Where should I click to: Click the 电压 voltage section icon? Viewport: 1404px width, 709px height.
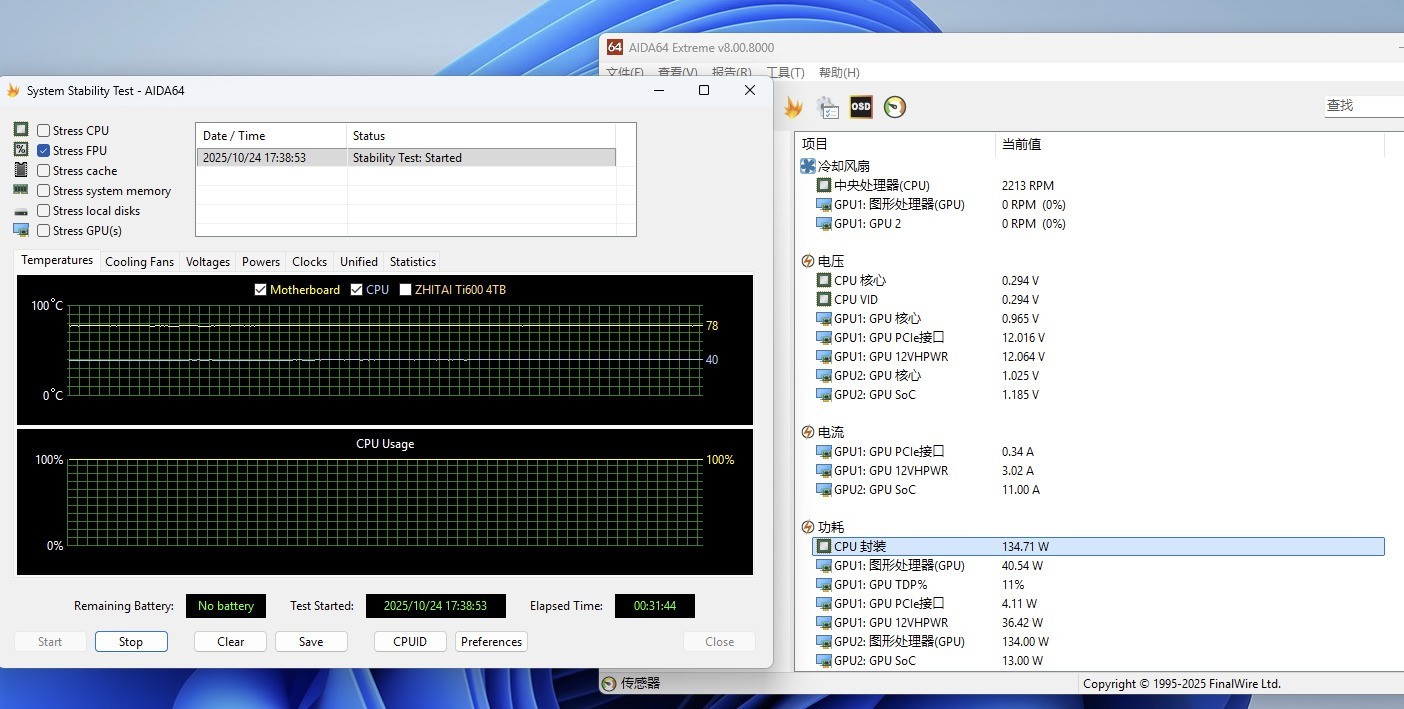[x=808, y=261]
